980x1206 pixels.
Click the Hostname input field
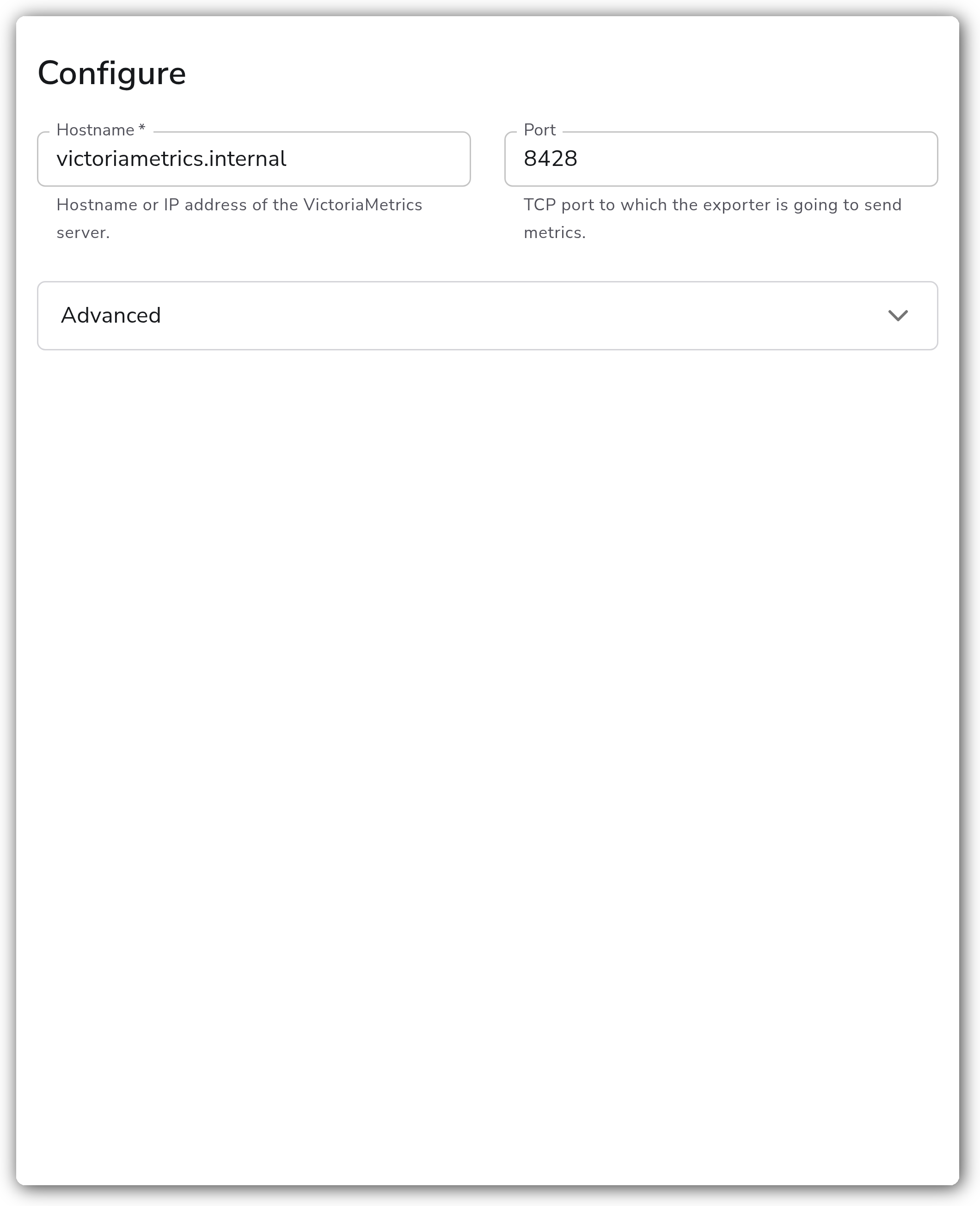253,159
